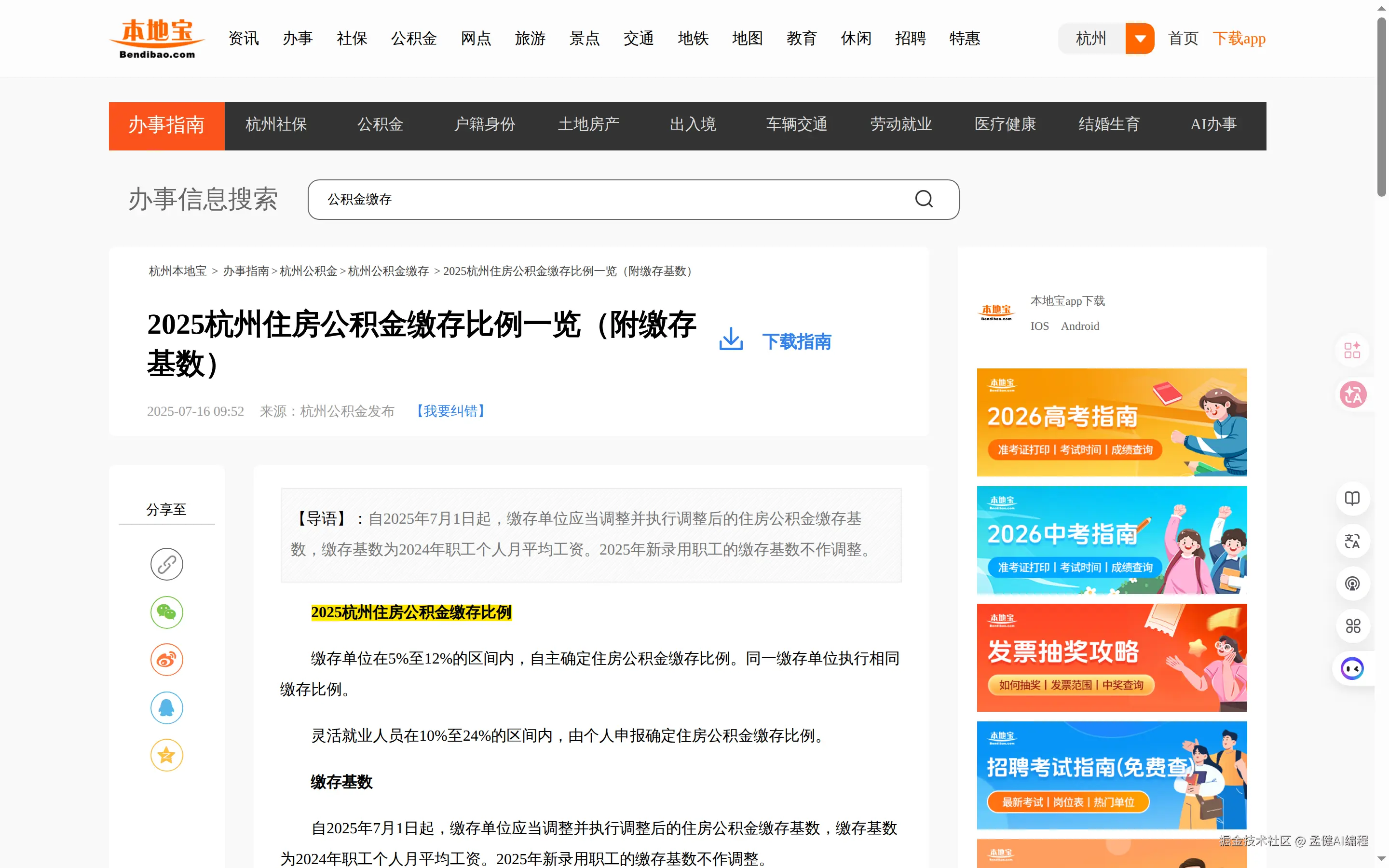Open the 办事 top menu
Screen dimensions: 1389x868
[x=298, y=39]
